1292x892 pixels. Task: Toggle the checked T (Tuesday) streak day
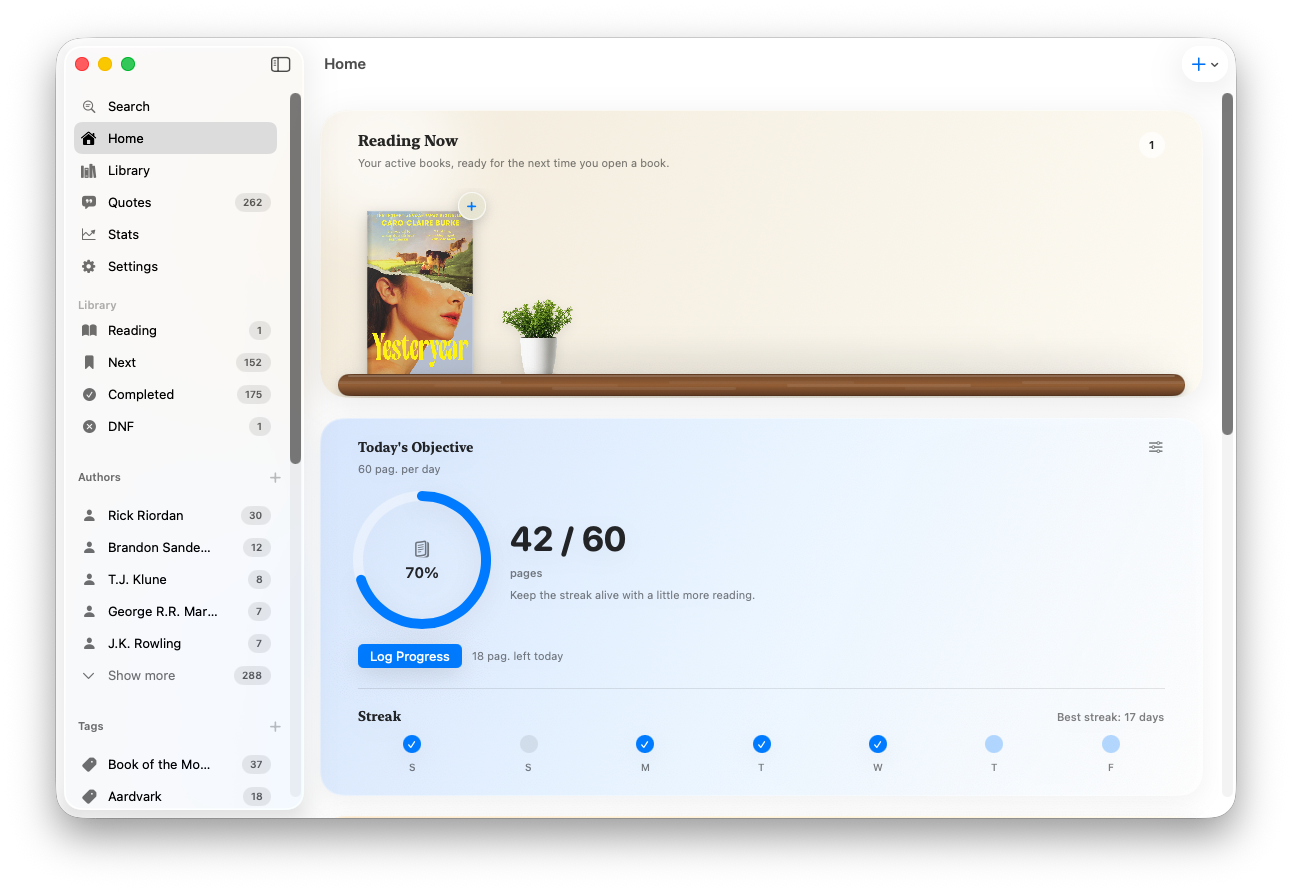click(761, 744)
